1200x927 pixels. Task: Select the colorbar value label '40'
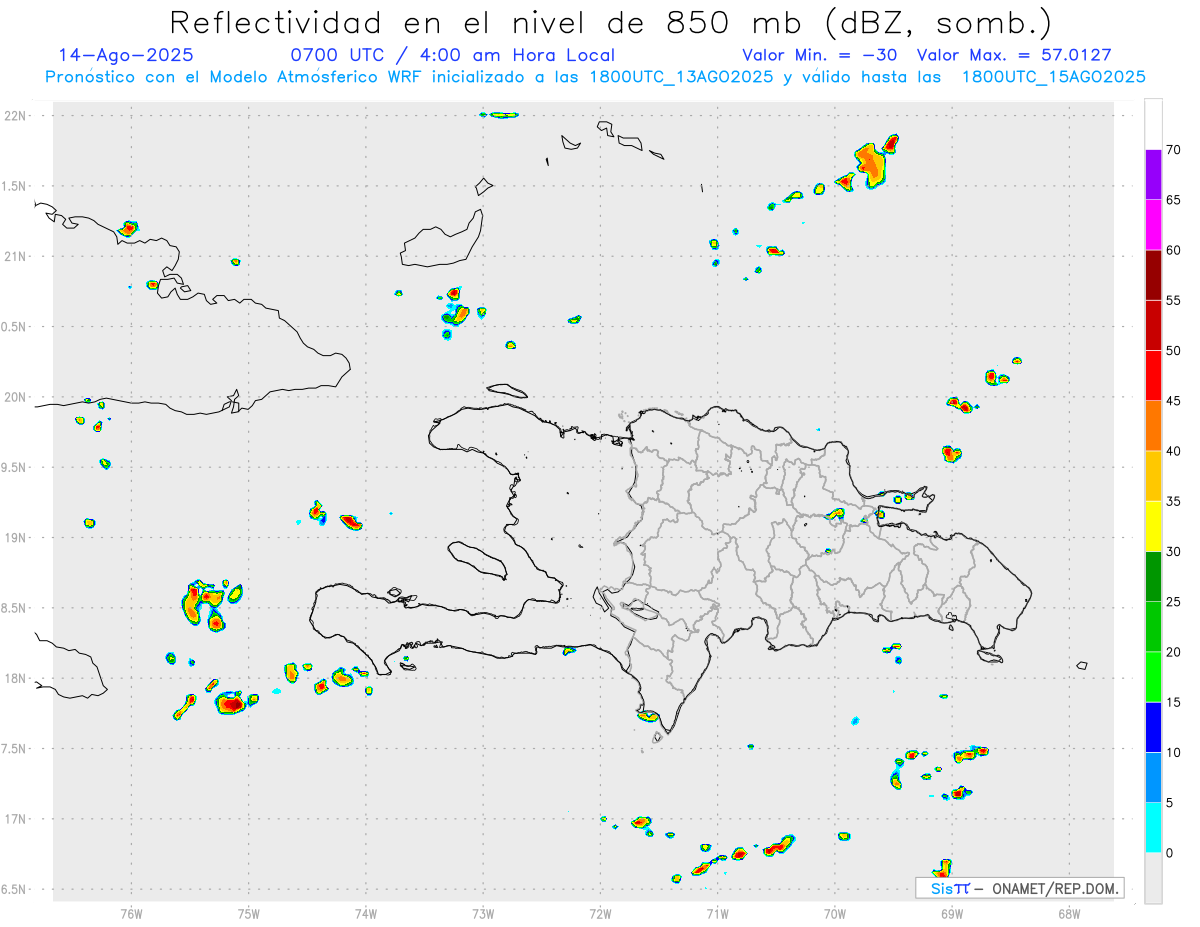[x=1174, y=451]
